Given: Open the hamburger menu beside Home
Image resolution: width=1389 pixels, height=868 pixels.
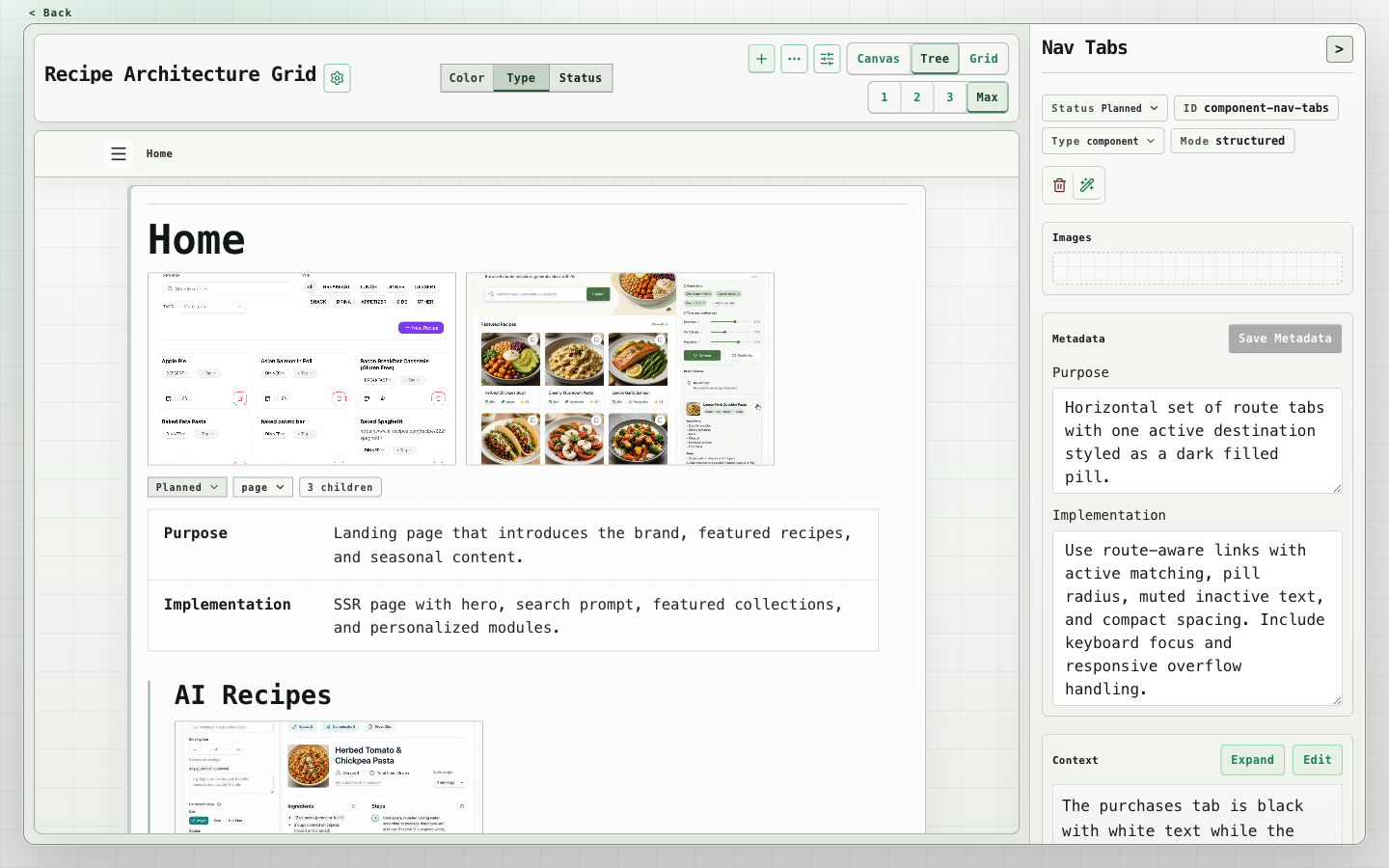Looking at the screenshot, I should (x=119, y=153).
